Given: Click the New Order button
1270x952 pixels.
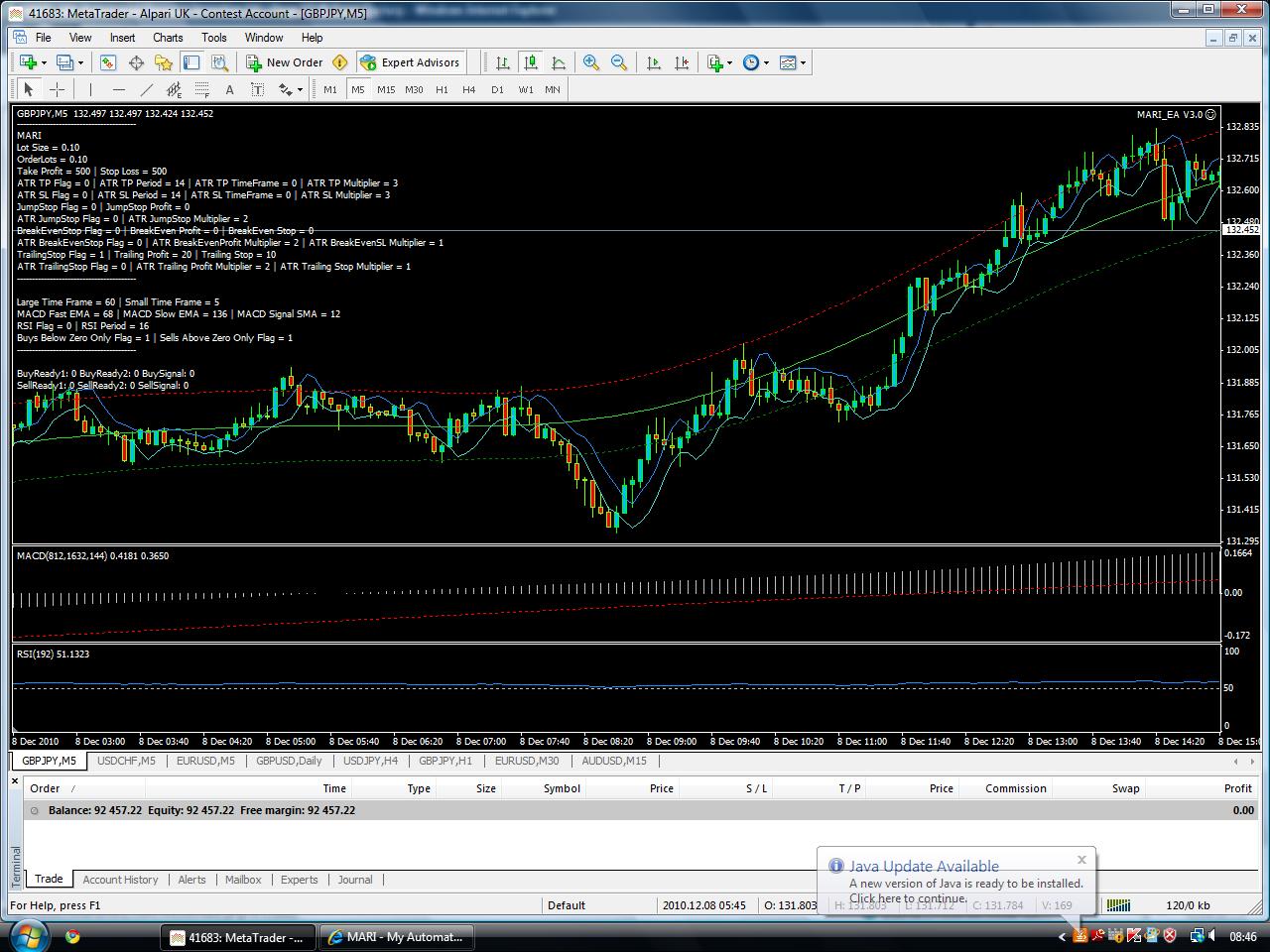Looking at the screenshot, I should tap(285, 62).
